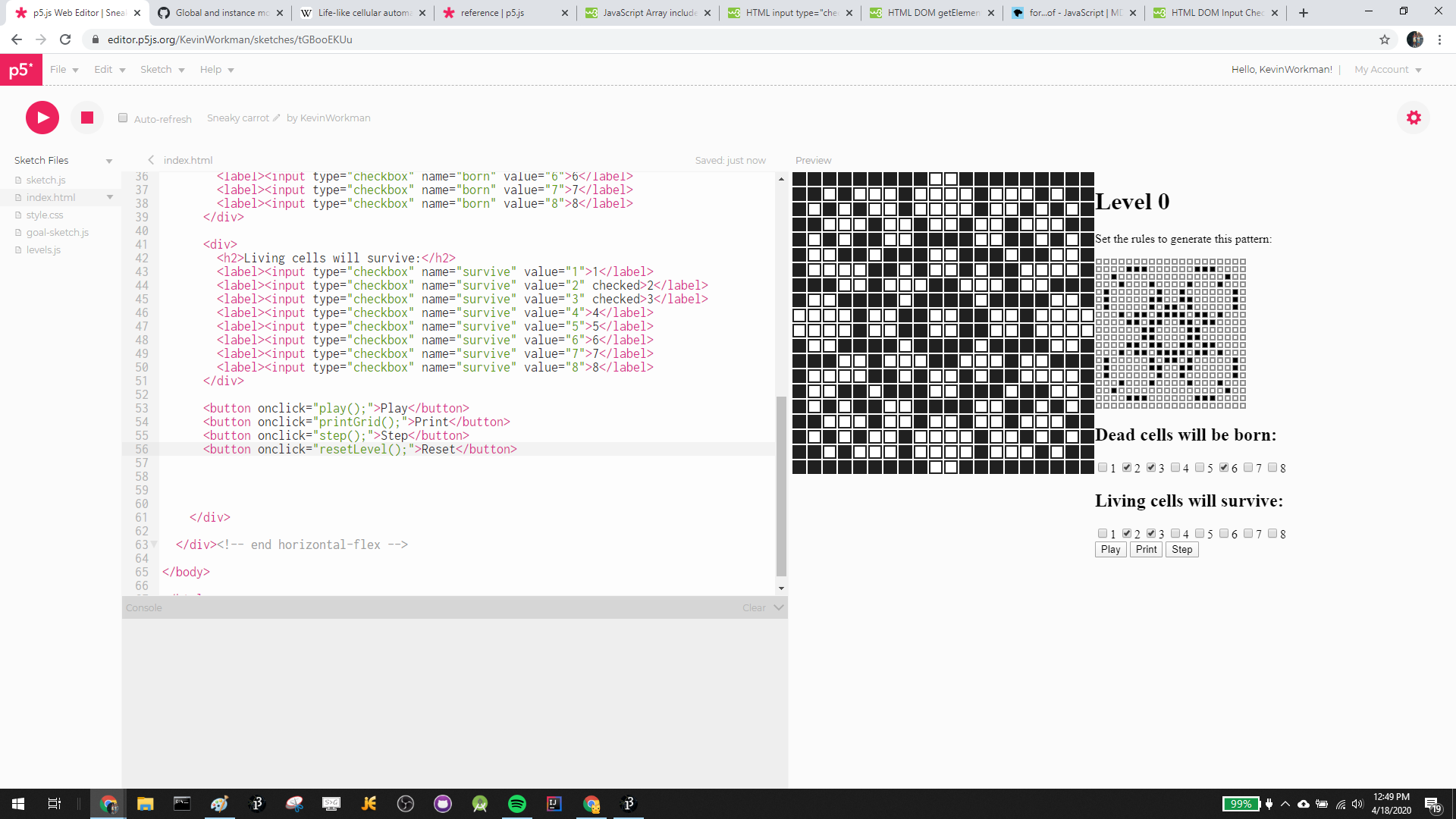
Task: Click the console collapse chevron
Action: (x=779, y=607)
